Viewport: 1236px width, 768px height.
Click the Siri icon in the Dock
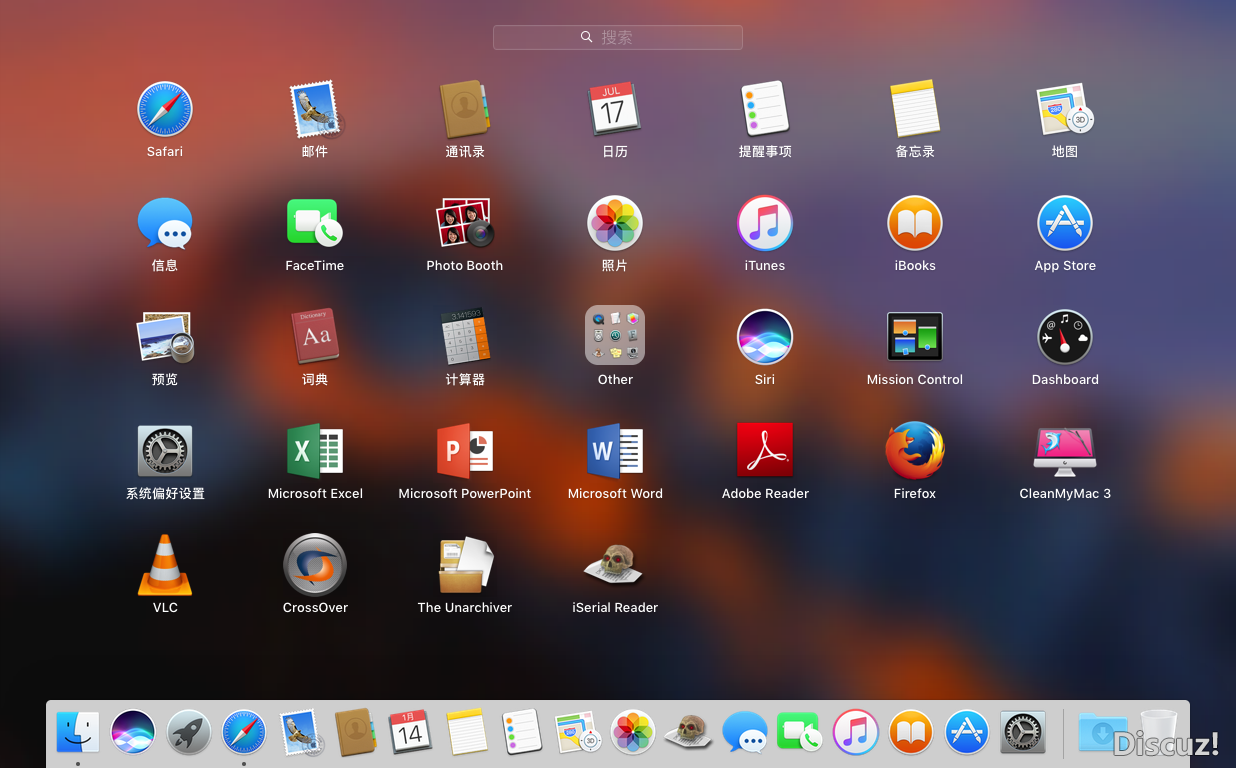[133, 733]
